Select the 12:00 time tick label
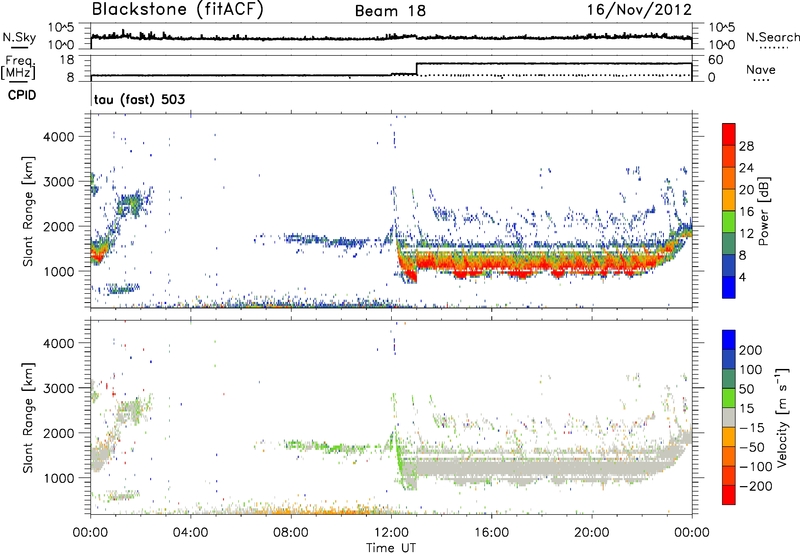This screenshot has width=800, height=554. (x=391, y=533)
